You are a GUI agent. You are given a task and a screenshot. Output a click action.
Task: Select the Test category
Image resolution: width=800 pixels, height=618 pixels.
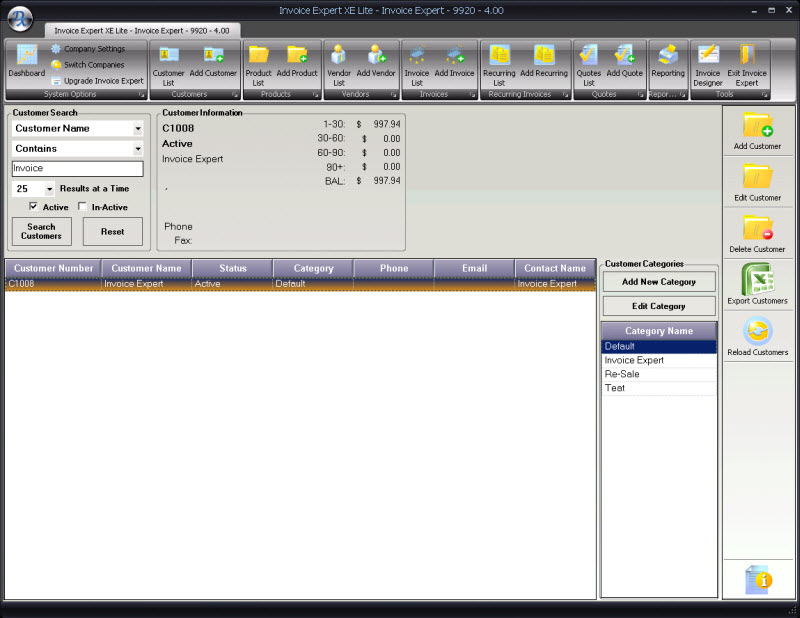[x=659, y=388]
